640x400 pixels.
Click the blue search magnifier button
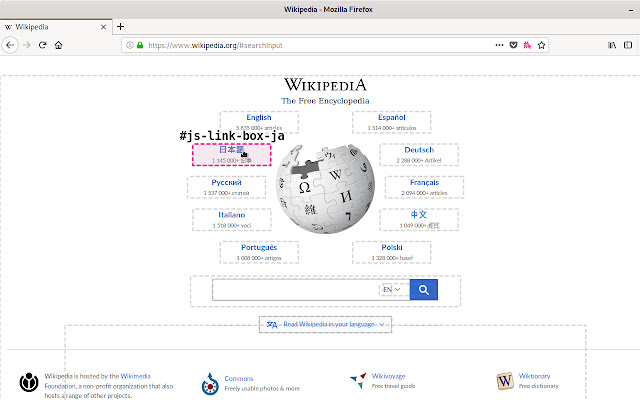[424, 290]
